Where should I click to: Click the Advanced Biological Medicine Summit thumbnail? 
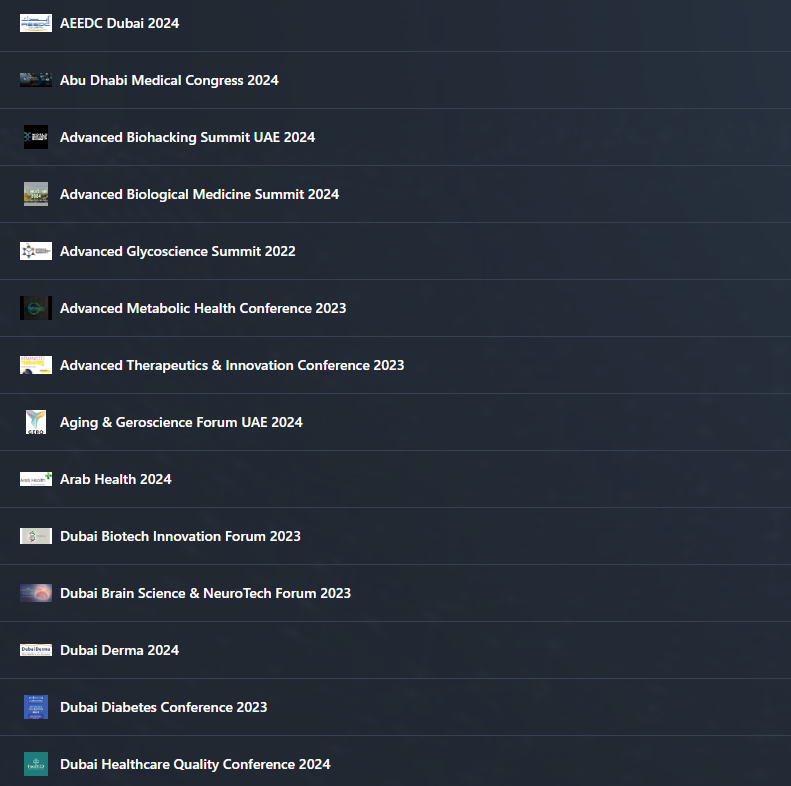(36, 194)
